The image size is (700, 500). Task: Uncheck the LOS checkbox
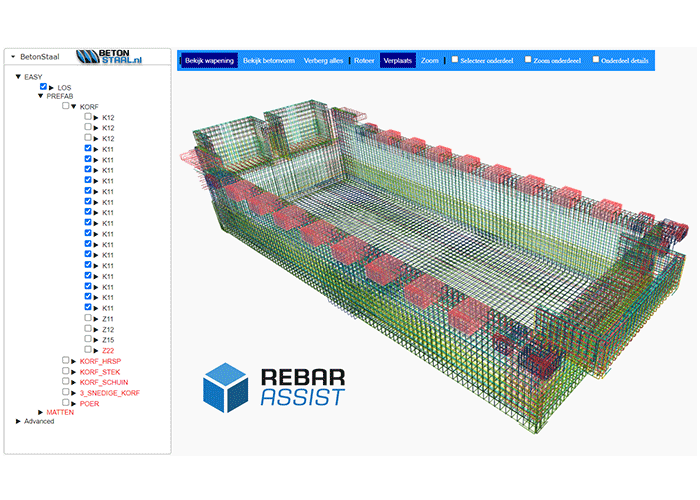click(x=43, y=87)
